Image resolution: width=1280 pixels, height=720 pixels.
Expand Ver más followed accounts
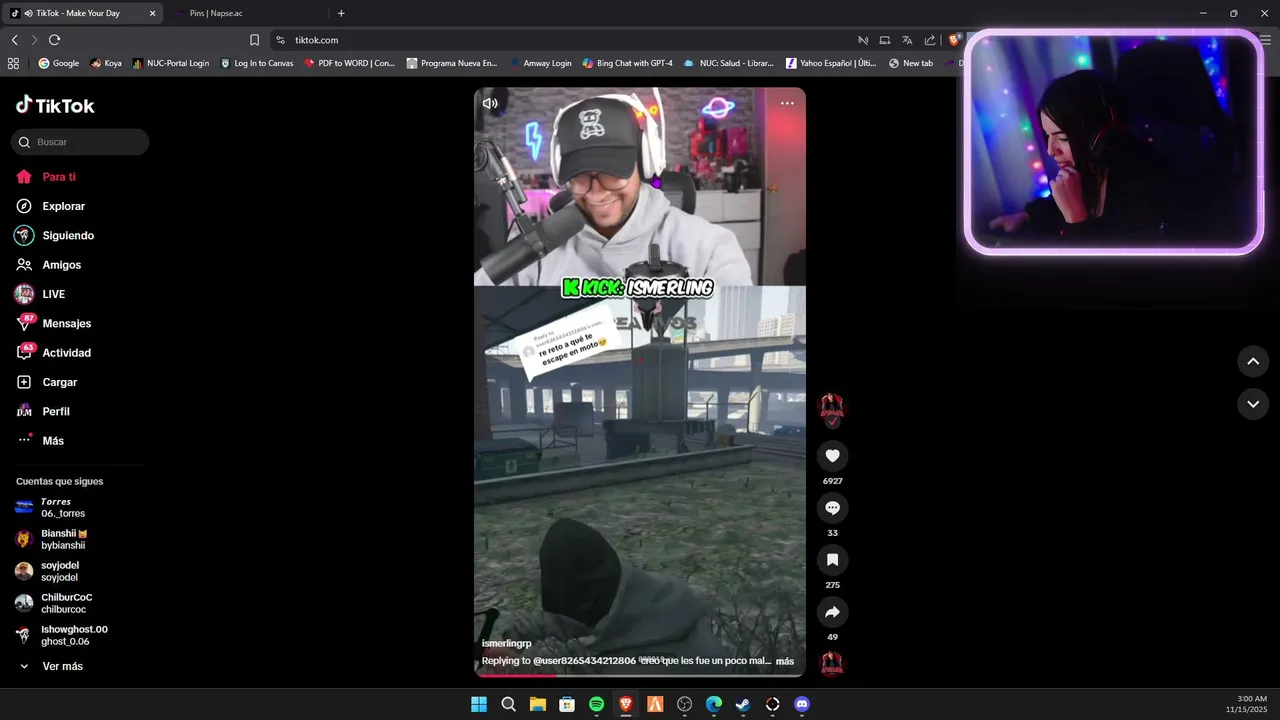click(x=51, y=666)
